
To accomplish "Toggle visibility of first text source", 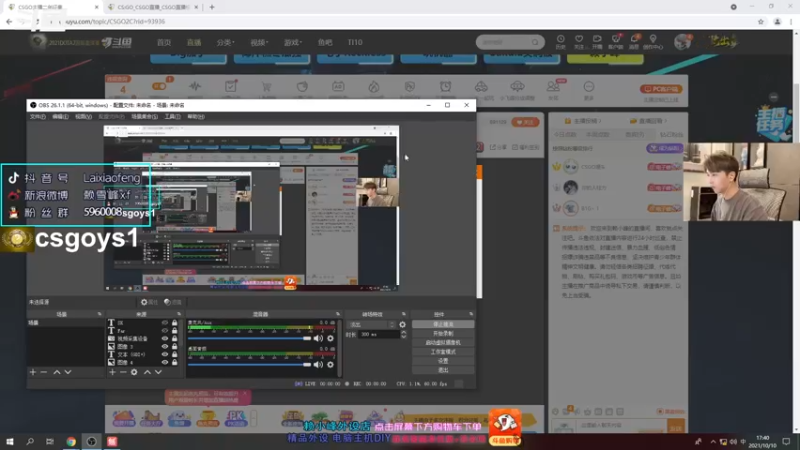I will click(x=165, y=323).
